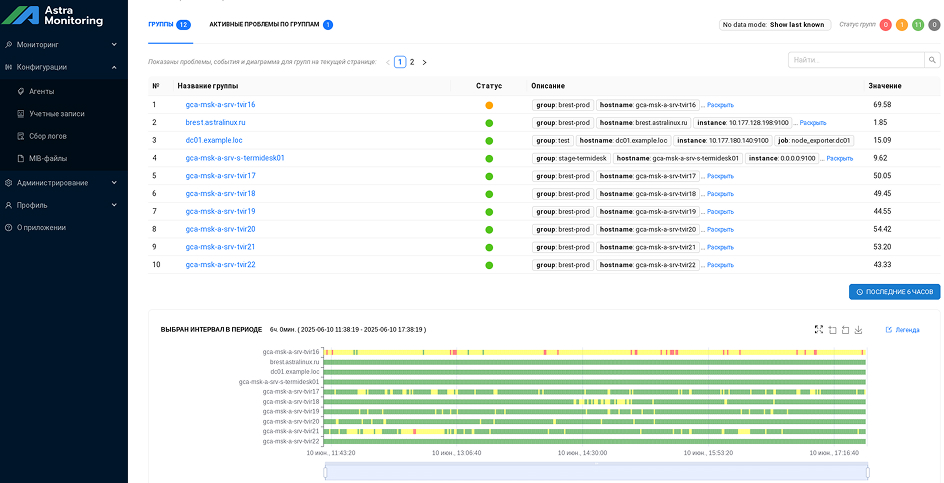Select page 1 in pagination
Screen dimensions: 944x483
400,62
